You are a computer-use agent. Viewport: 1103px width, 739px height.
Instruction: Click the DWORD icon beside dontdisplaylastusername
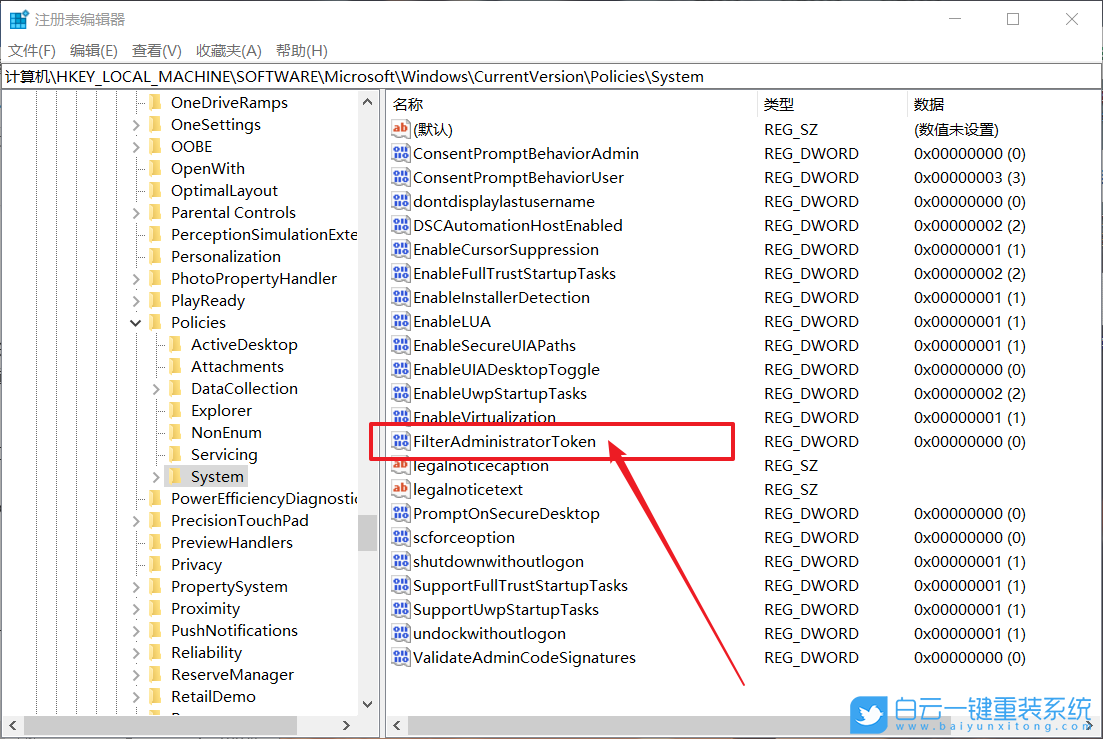click(401, 201)
